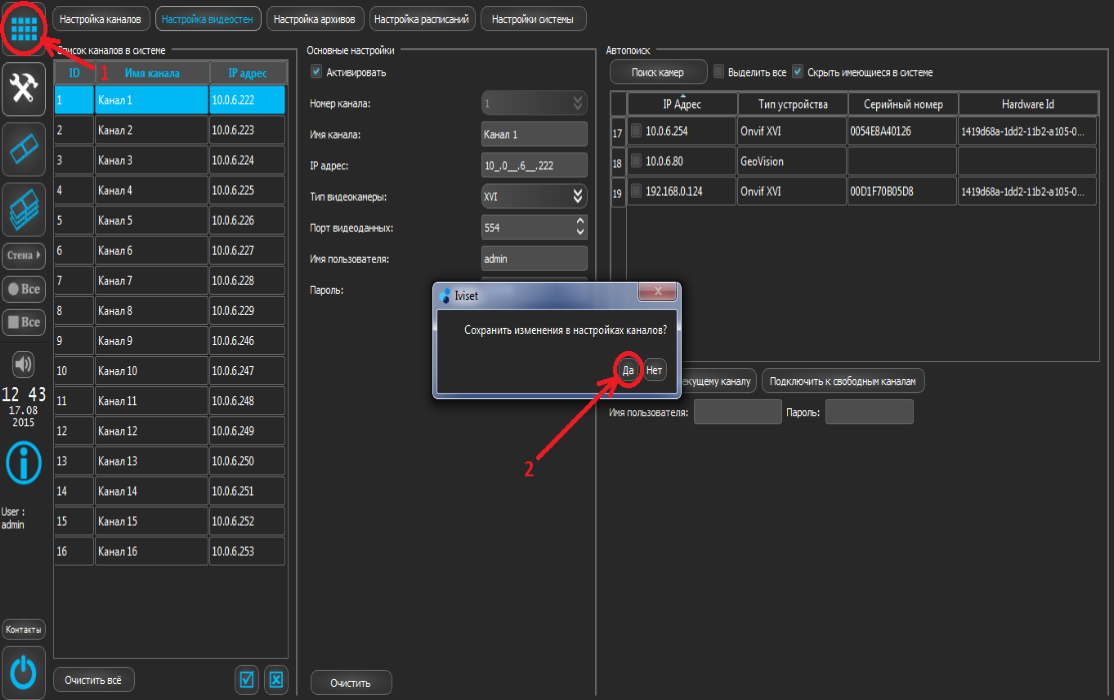Image resolution: width=1114 pixels, height=700 pixels.
Task: Click the stacked screens icon in sidebar
Action: pos(23,209)
